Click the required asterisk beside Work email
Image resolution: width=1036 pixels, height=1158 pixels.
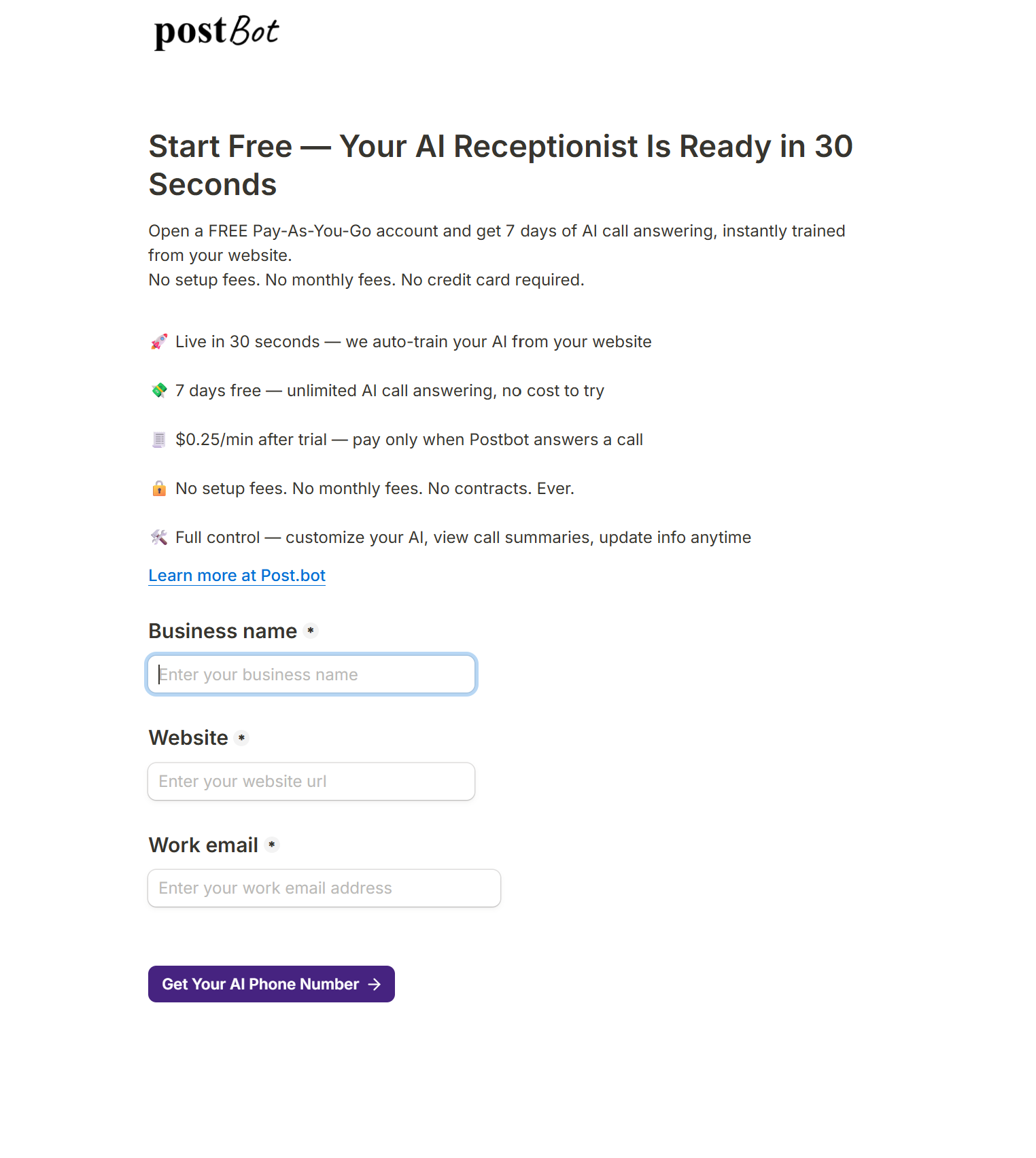coord(271,845)
